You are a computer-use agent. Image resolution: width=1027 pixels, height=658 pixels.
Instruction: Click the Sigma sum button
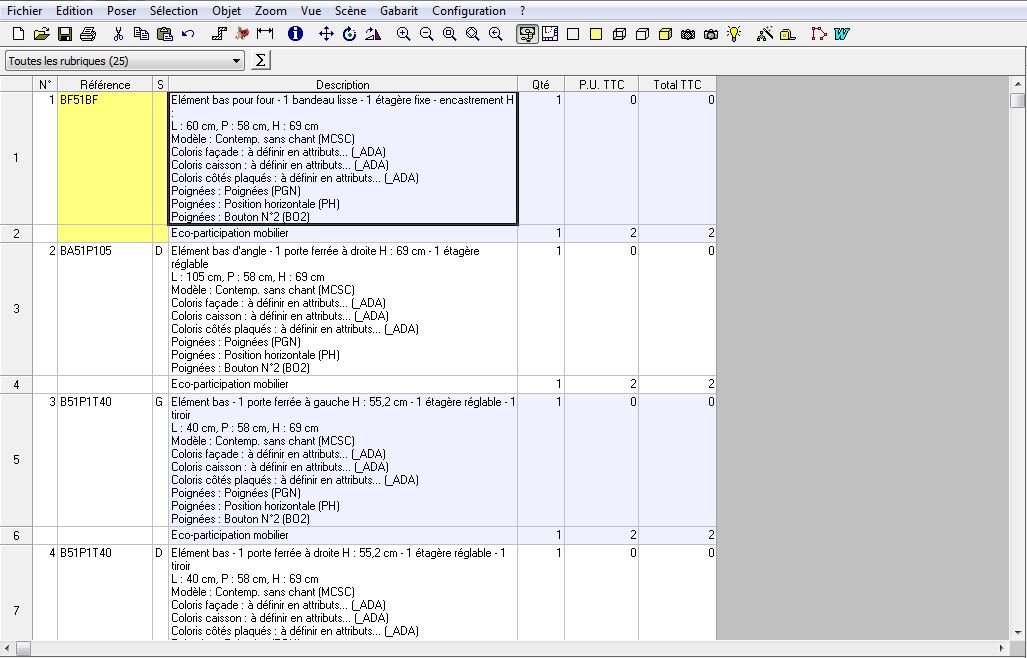point(261,61)
